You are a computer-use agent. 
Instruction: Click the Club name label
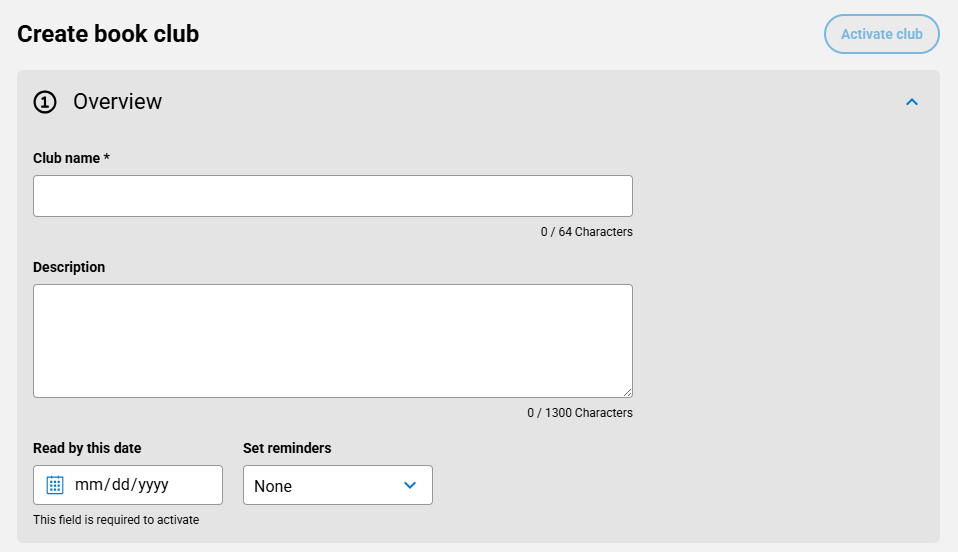pyautogui.click(x=71, y=158)
